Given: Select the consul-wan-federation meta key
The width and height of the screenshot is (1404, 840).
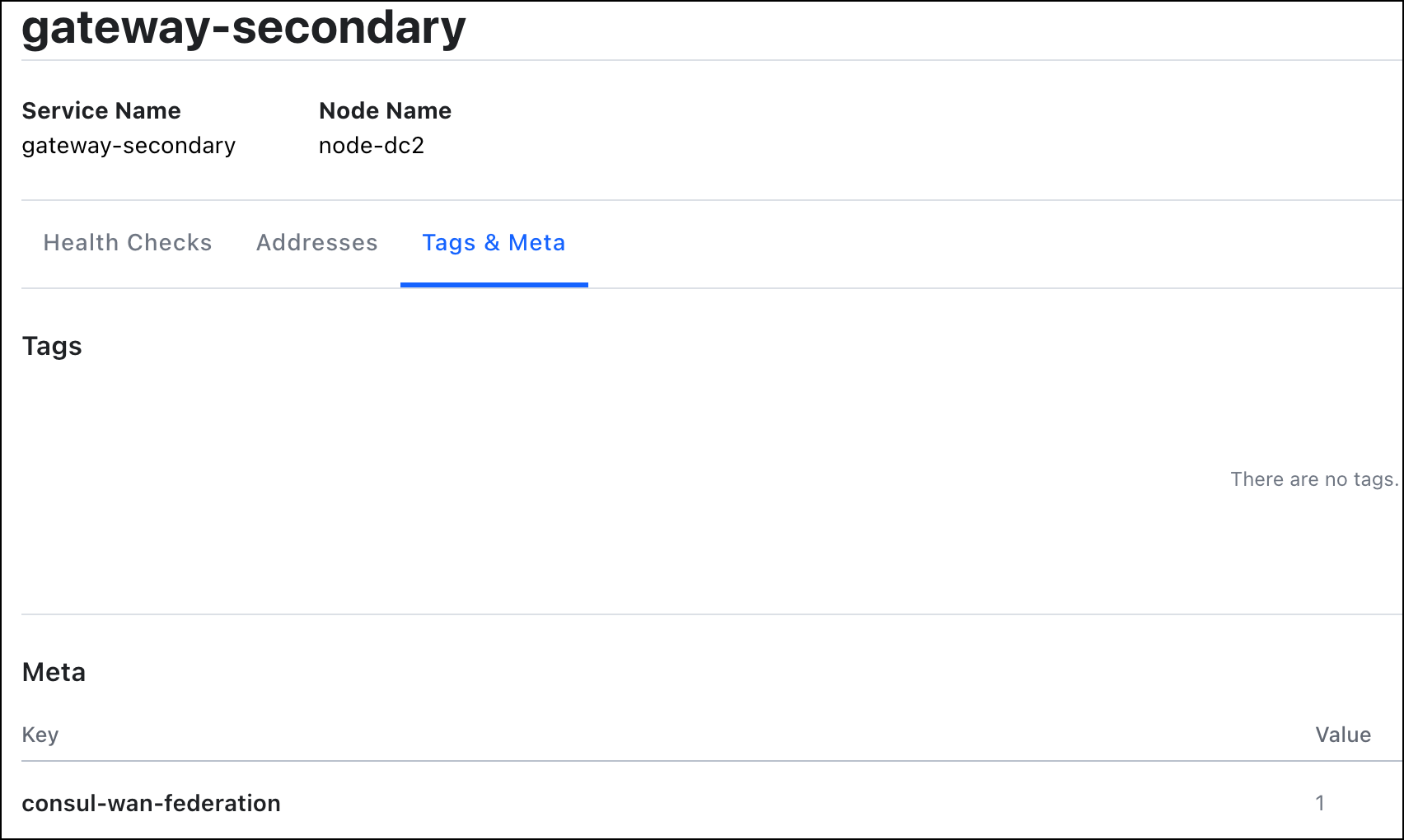Looking at the screenshot, I should point(151,803).
